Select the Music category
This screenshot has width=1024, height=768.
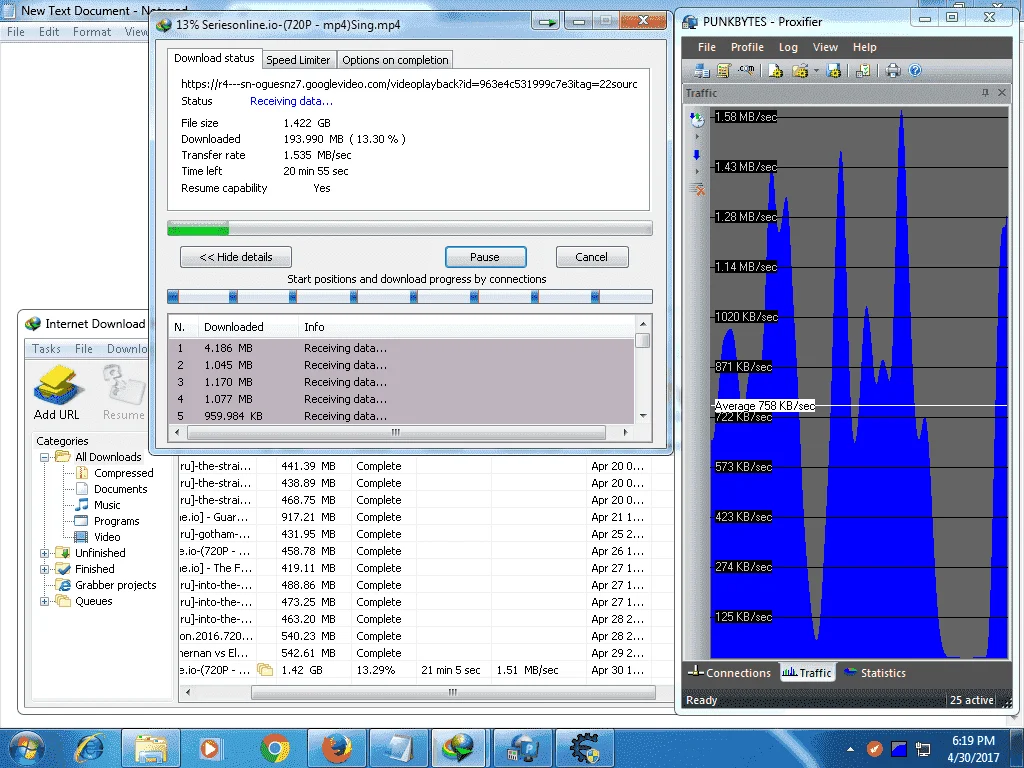pos(107,505)
